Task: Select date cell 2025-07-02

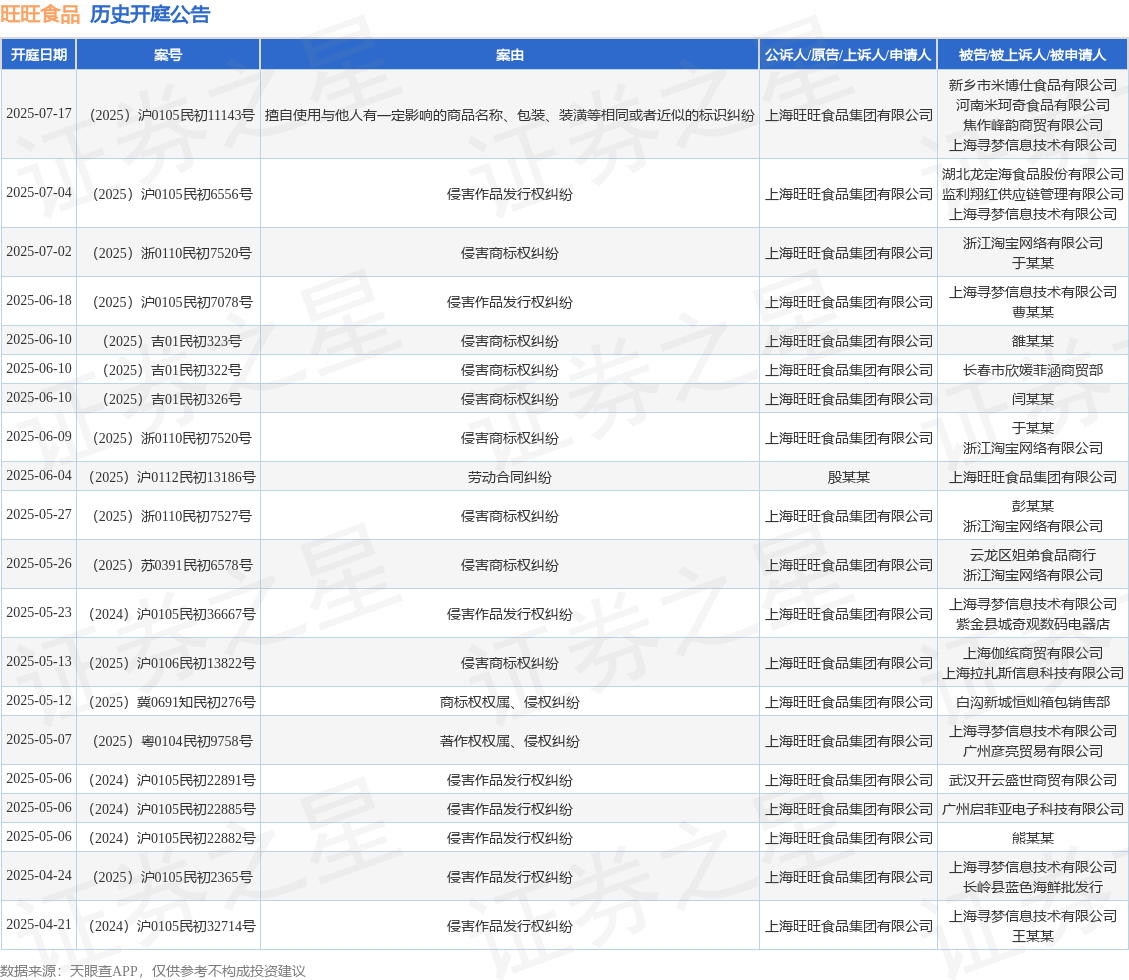Action: 39,252
